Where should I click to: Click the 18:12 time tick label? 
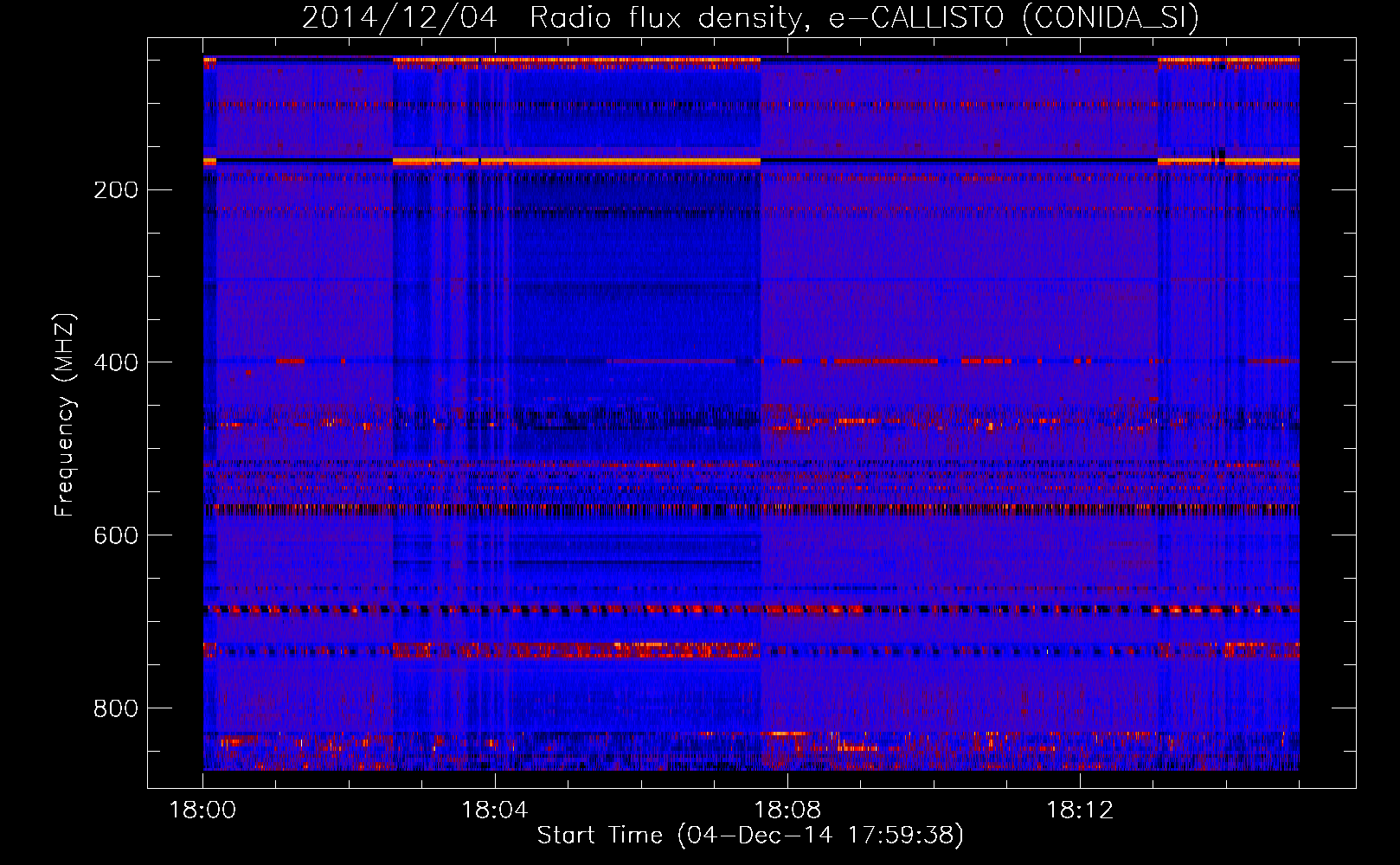[x=1080, y=811]
